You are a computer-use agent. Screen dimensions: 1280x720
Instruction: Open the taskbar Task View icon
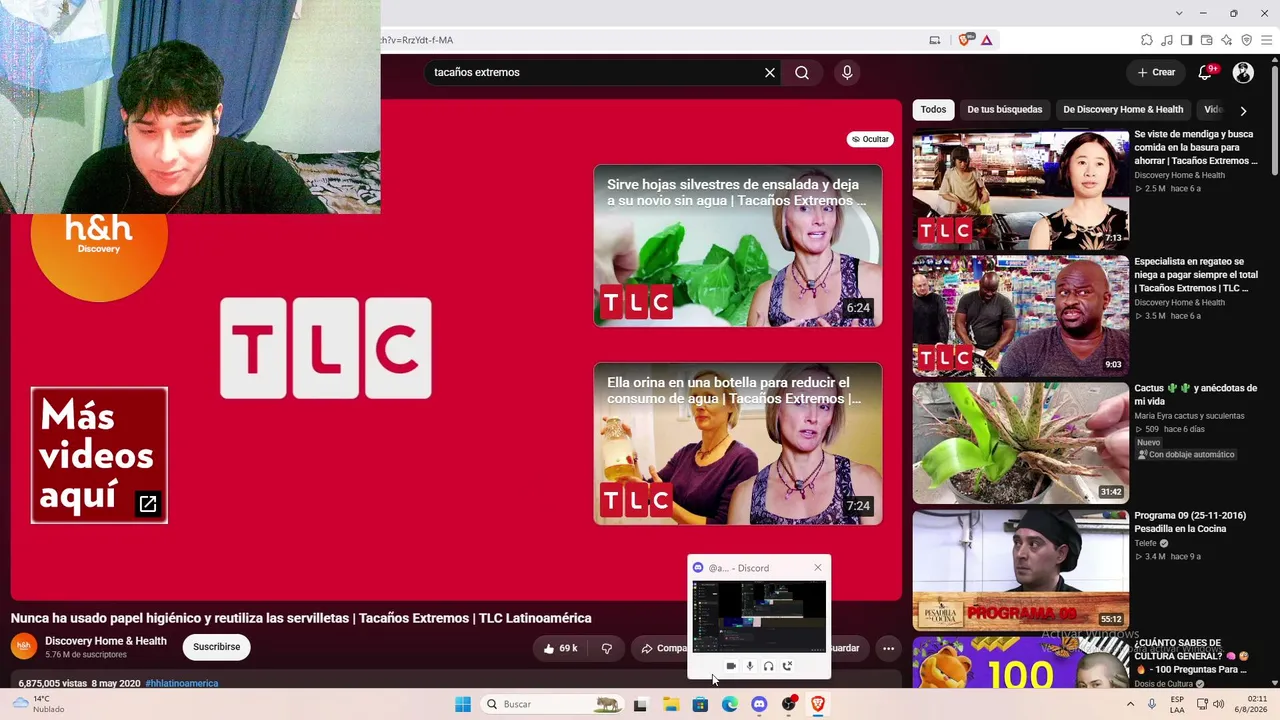click(640, 704)
